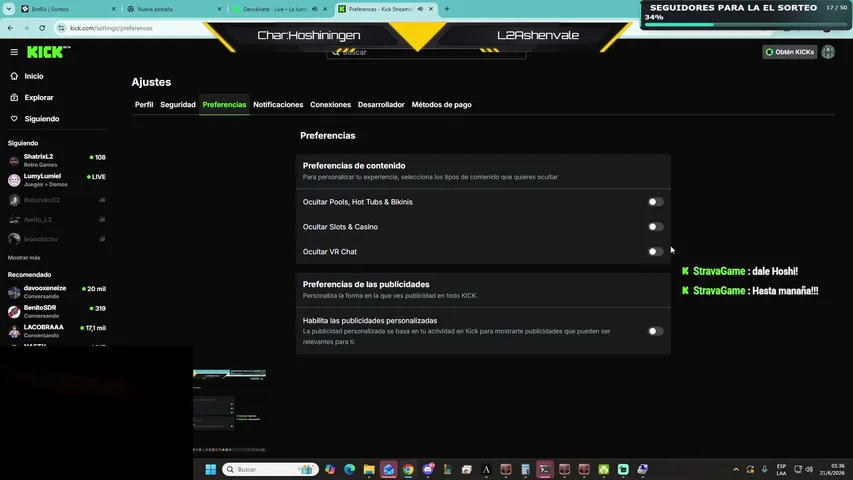
Task: Close the Nueva pestaña tab
Action: click(219, 9)
